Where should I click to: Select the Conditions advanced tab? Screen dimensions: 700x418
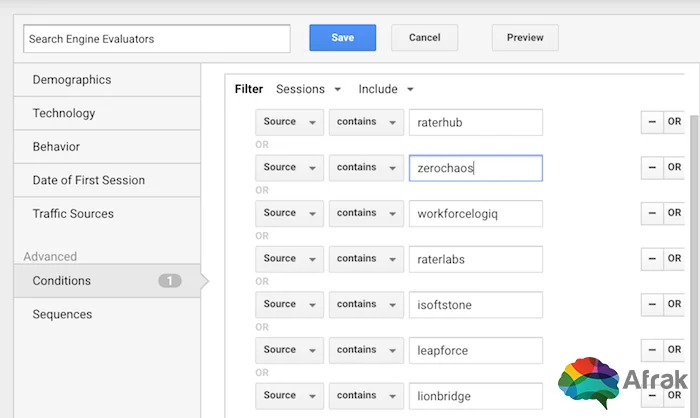click(x=107, y=280)
